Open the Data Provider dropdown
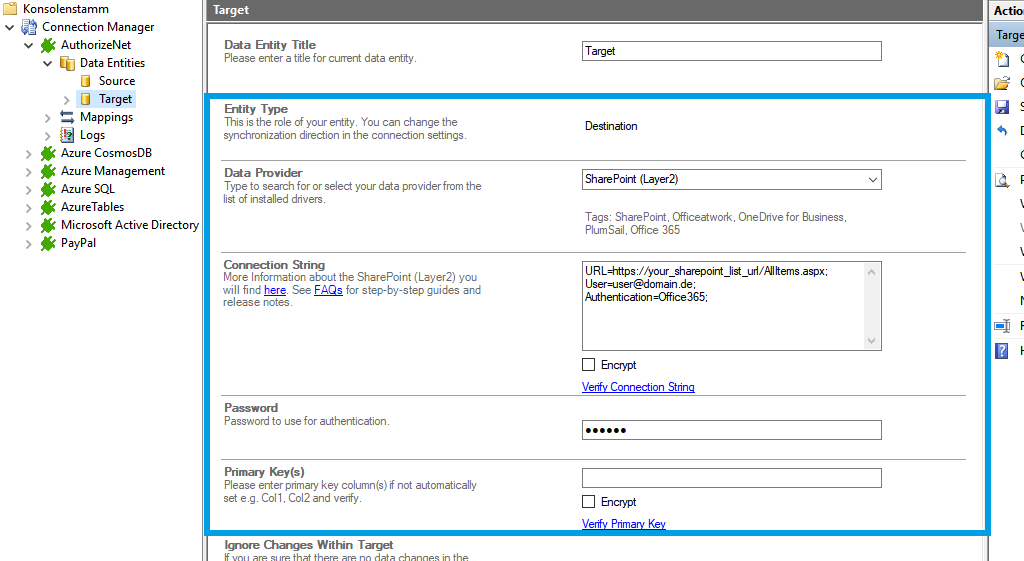The image size is (1024, 561). (x=872, y=180)
